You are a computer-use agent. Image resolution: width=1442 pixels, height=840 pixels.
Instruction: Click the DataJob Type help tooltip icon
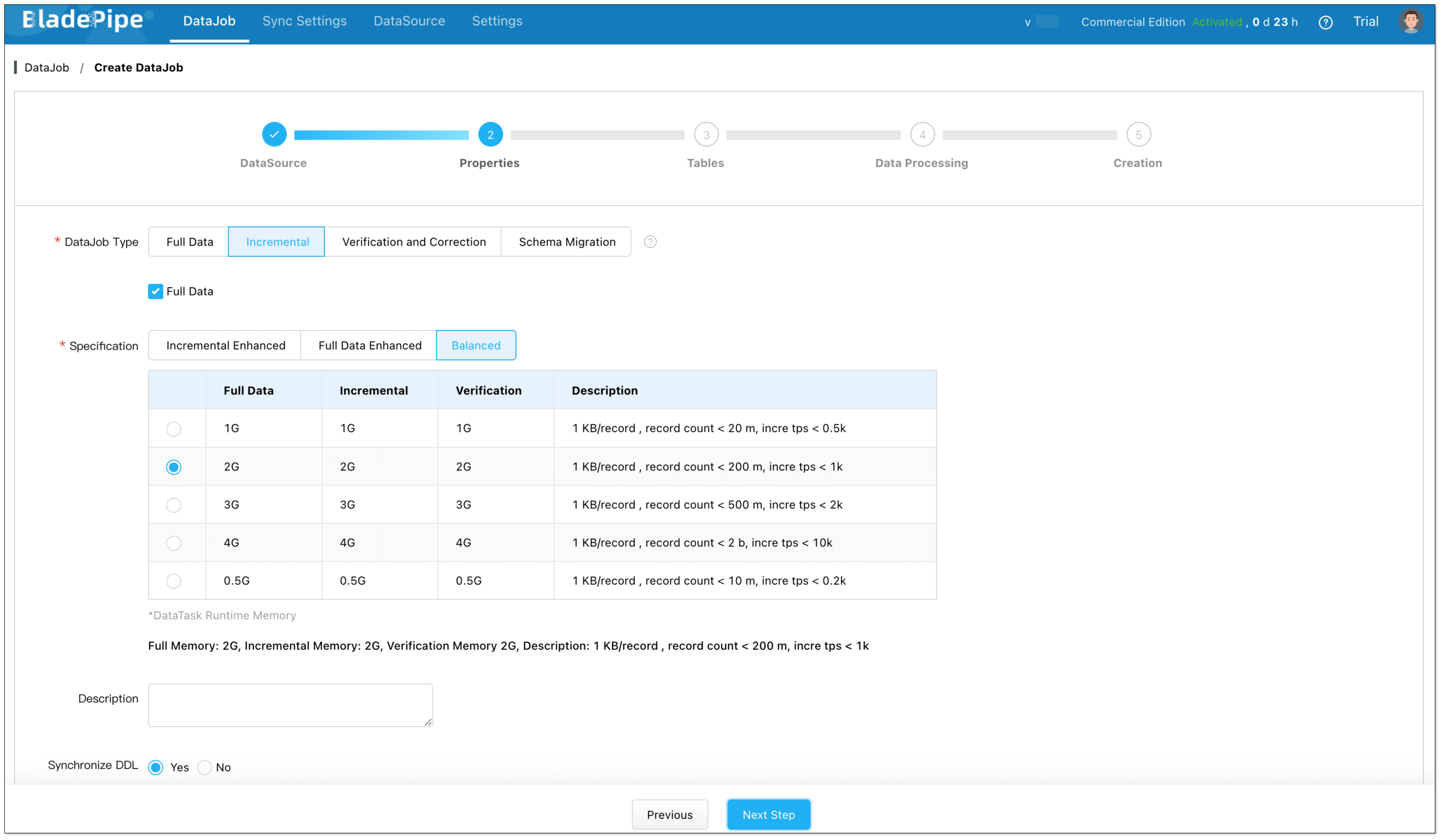tap(650, 242)
